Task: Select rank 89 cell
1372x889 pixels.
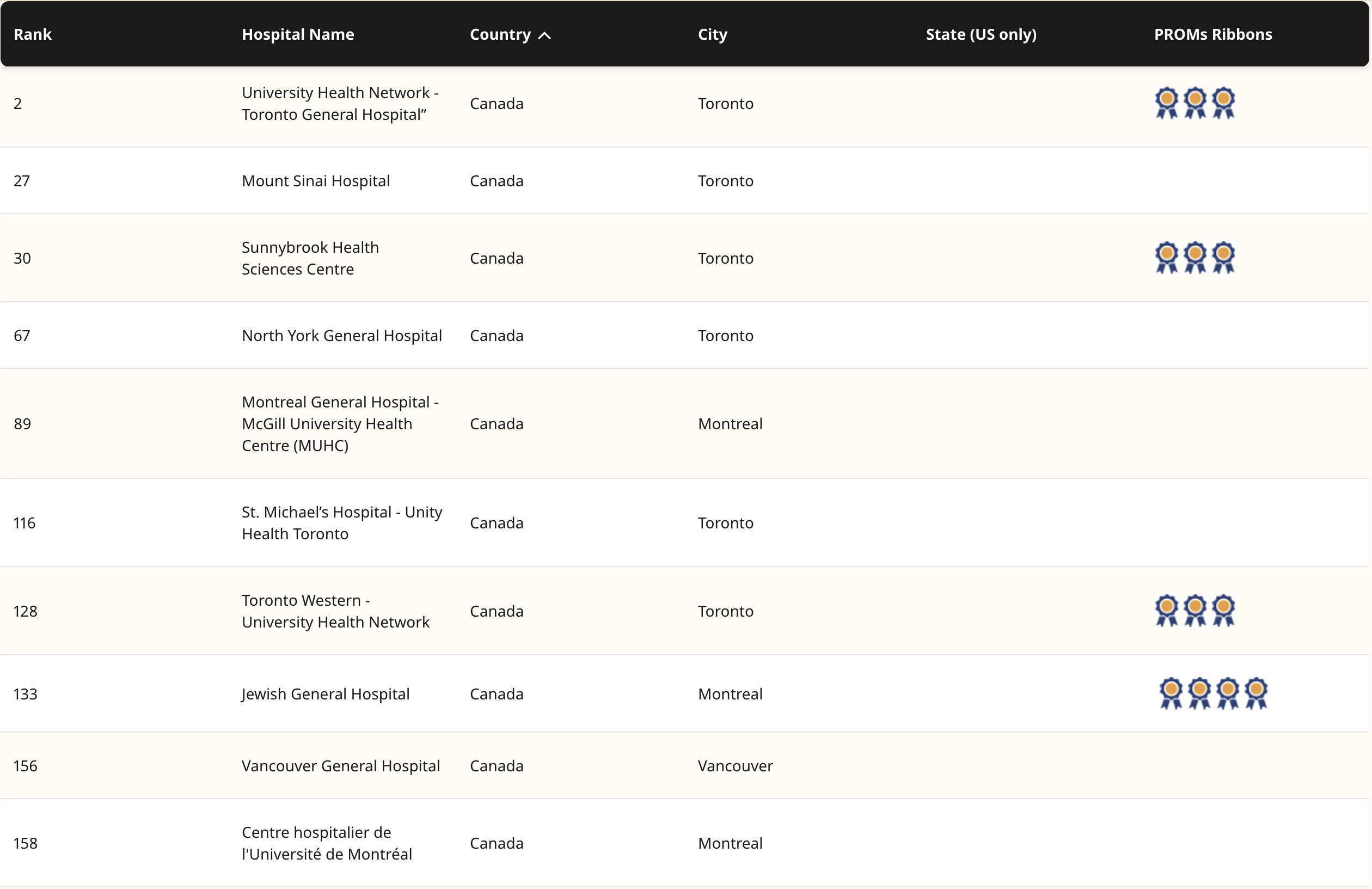Action: (22, 423)
